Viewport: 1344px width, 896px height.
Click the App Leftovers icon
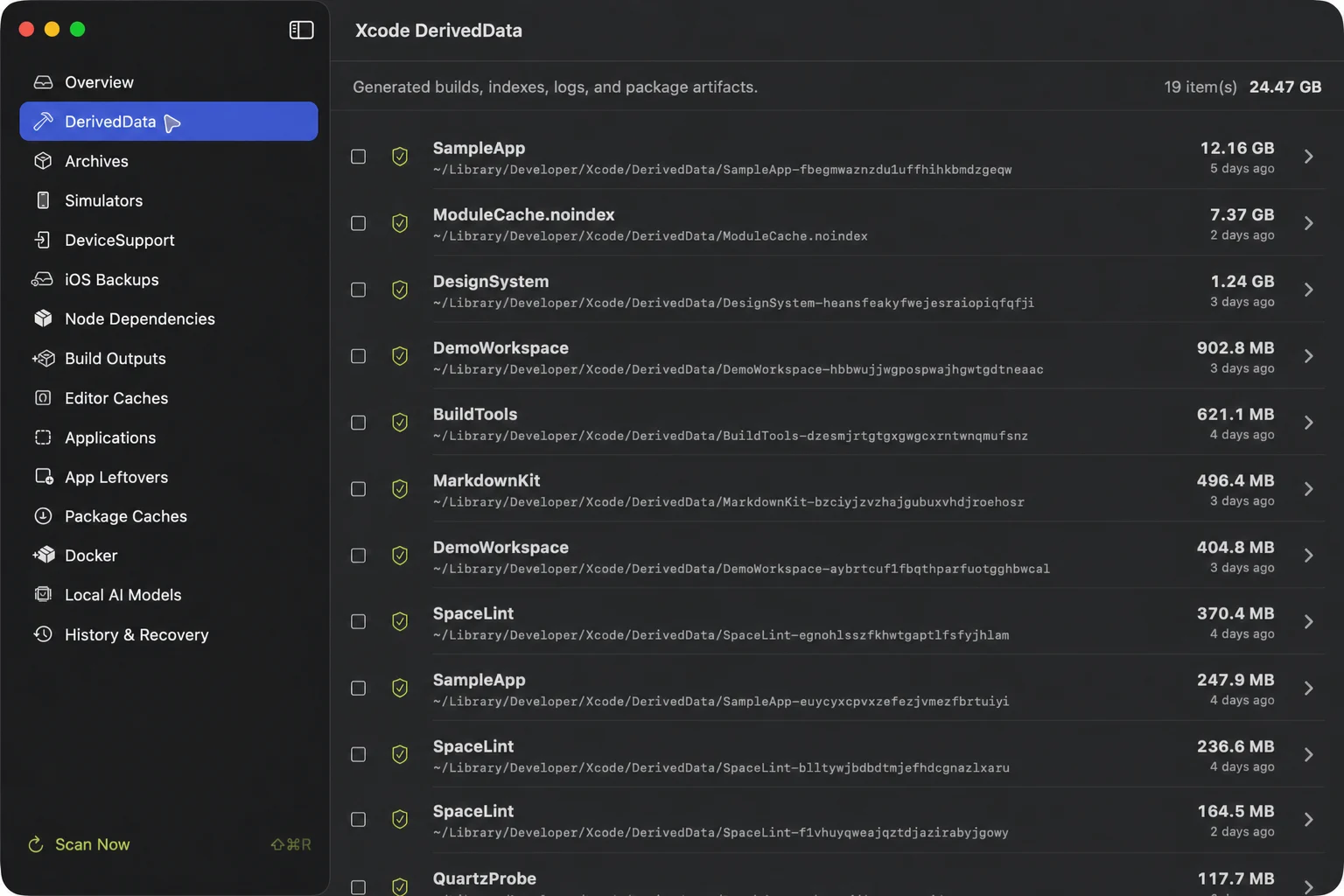44,477
